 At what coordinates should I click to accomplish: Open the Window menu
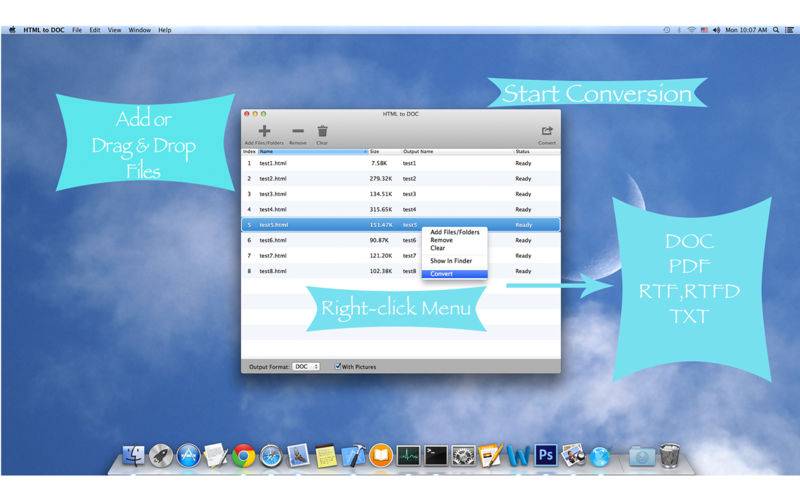click(139, 30)
